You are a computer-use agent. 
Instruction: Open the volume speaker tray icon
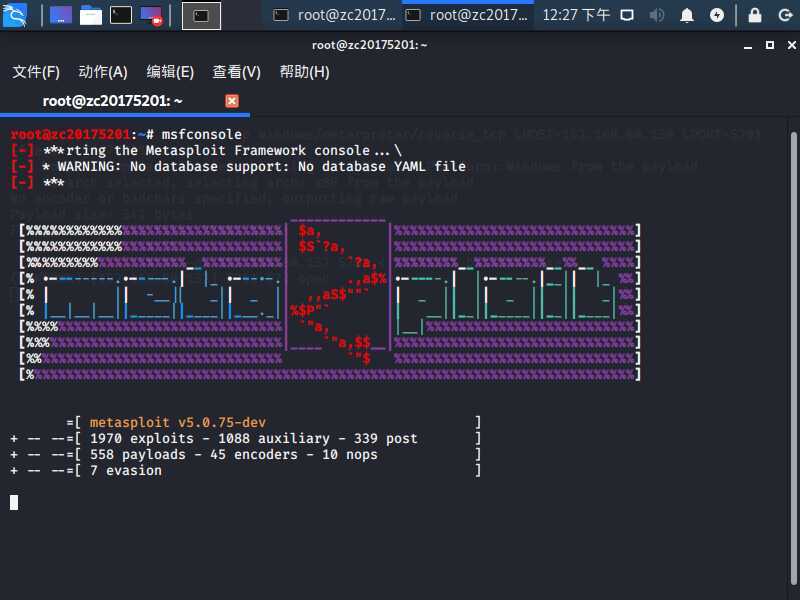(657, 15)
